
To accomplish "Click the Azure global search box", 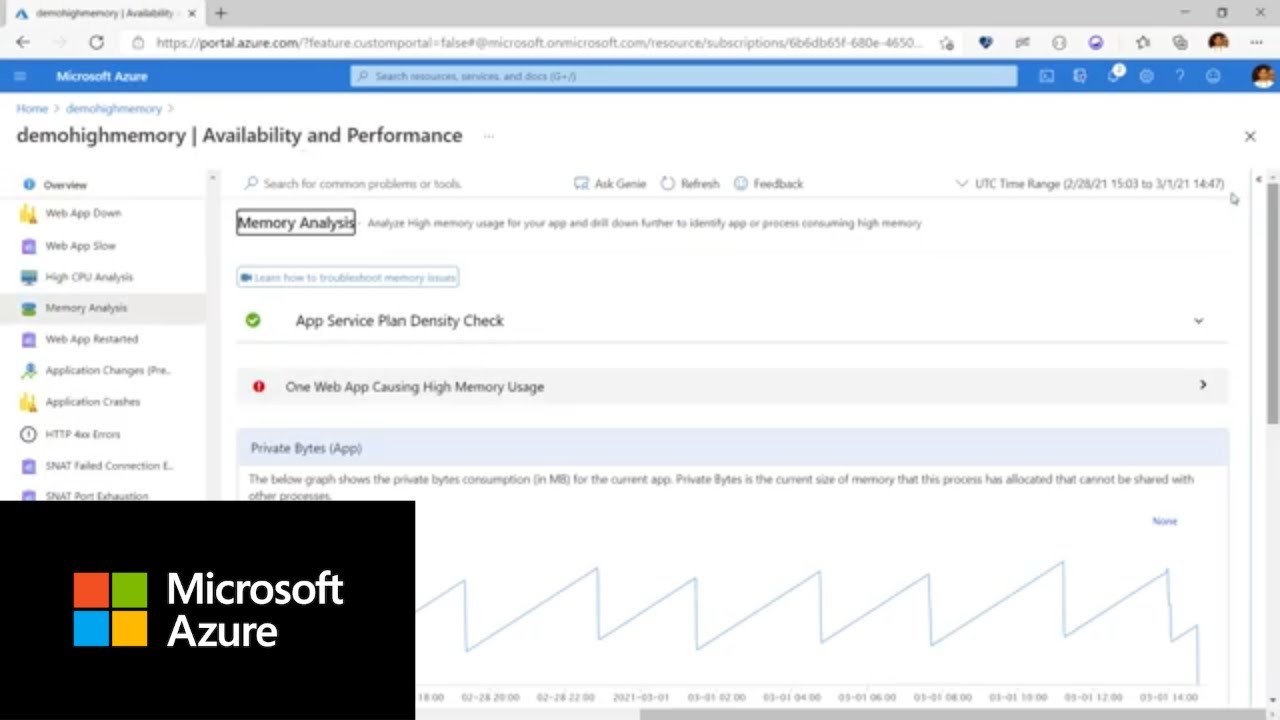I will 683,76.
